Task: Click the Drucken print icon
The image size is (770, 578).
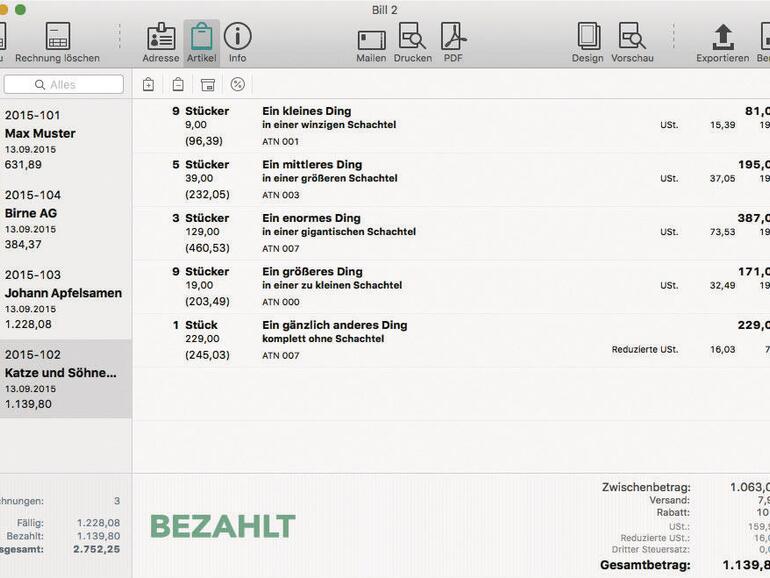Action: 412,36
